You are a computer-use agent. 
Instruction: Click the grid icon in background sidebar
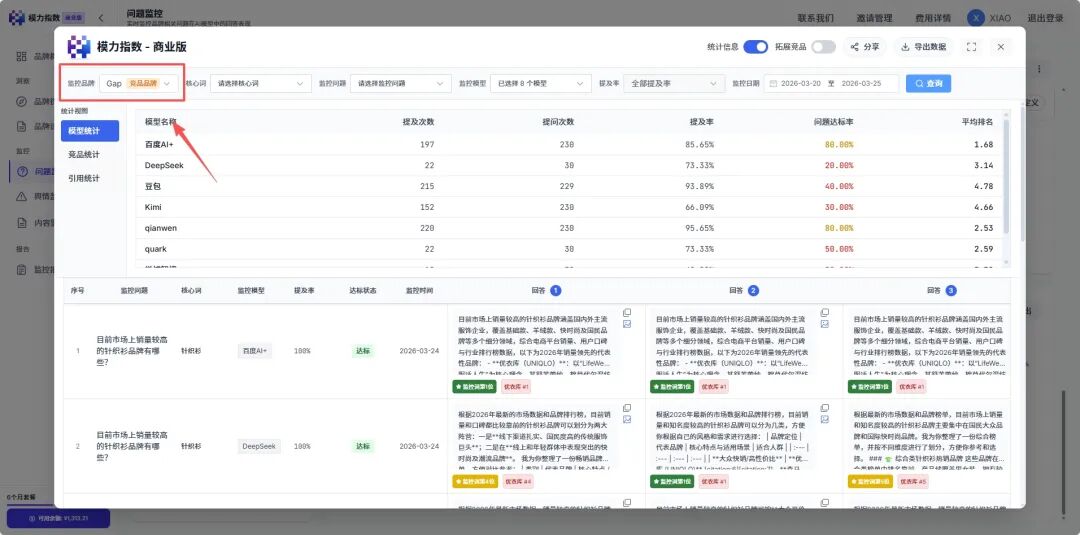point(21,56)
